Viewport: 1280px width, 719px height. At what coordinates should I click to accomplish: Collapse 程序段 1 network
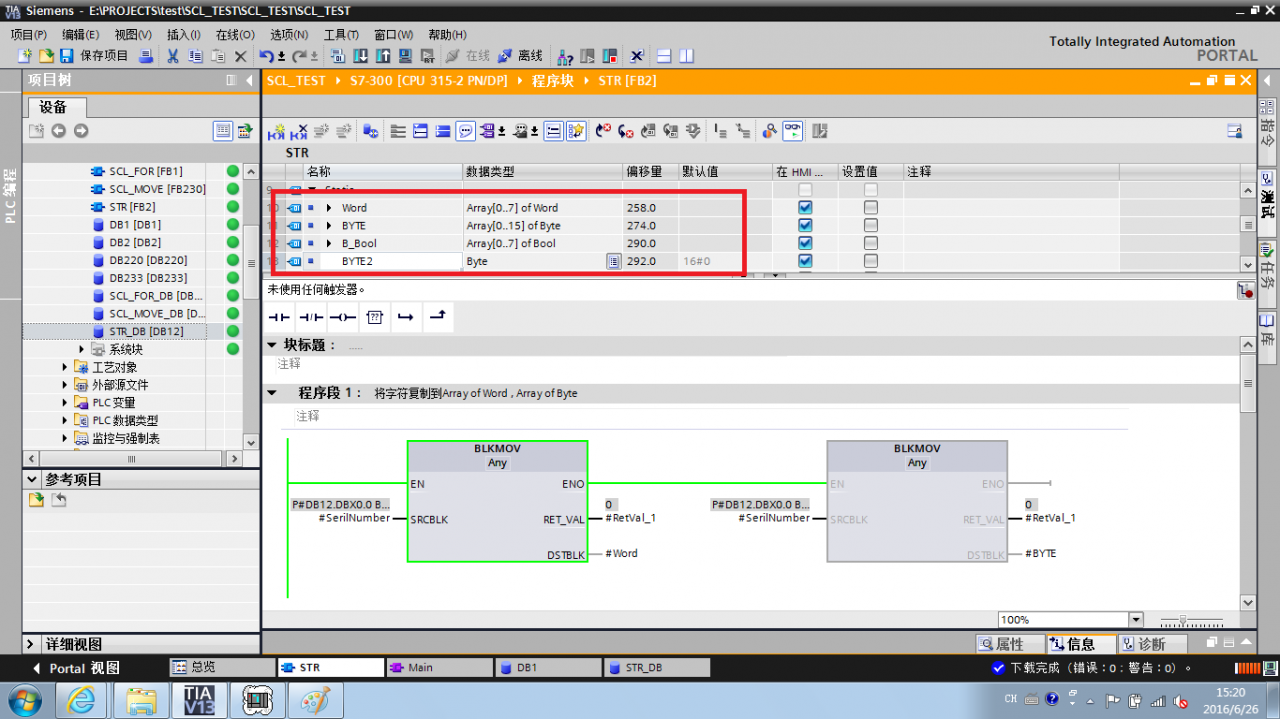tap(272, 393)
